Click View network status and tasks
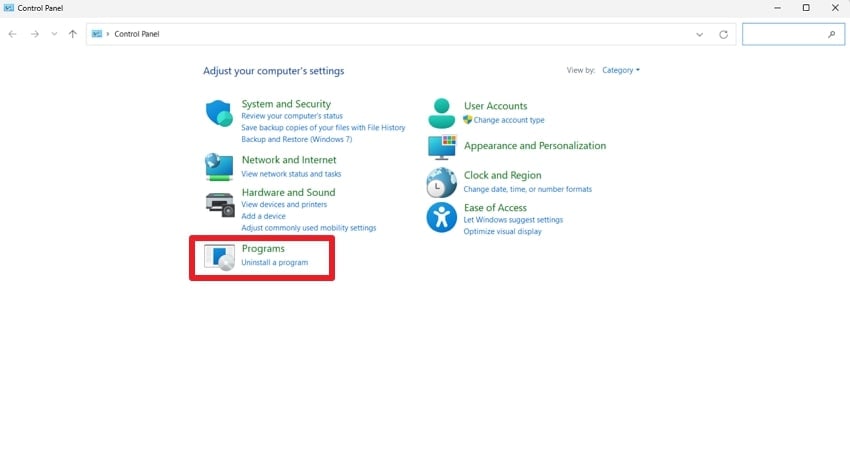Viewport: 850px width, 454px height. tap(291, 174)
